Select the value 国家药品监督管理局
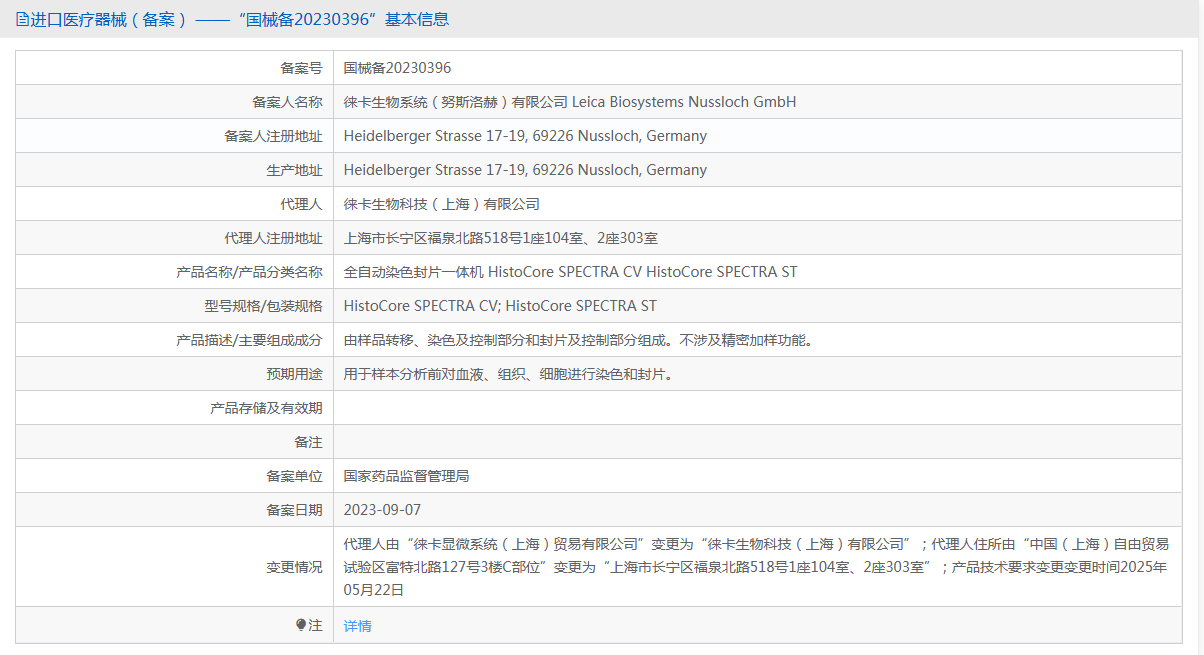 pos(407,476)
